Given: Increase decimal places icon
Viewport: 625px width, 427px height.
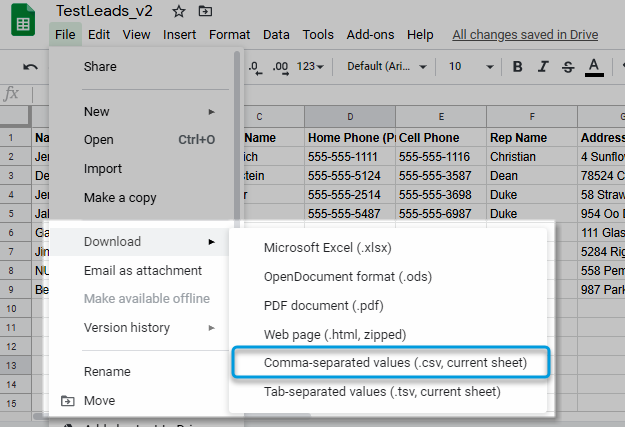Looking at the screenshot, I should (281, 67).
